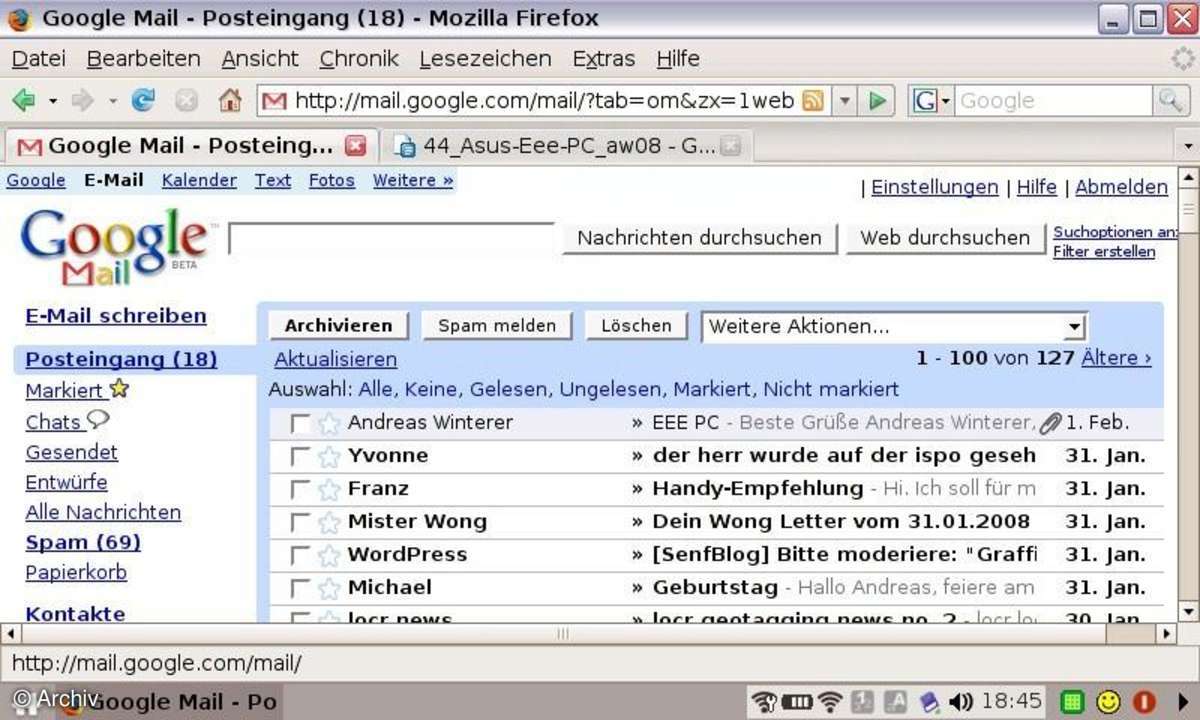Click the vertical page scrollbar thumb
Image resolution: width=1200 pixels, height=720 pixels.
click(1188, 213)
